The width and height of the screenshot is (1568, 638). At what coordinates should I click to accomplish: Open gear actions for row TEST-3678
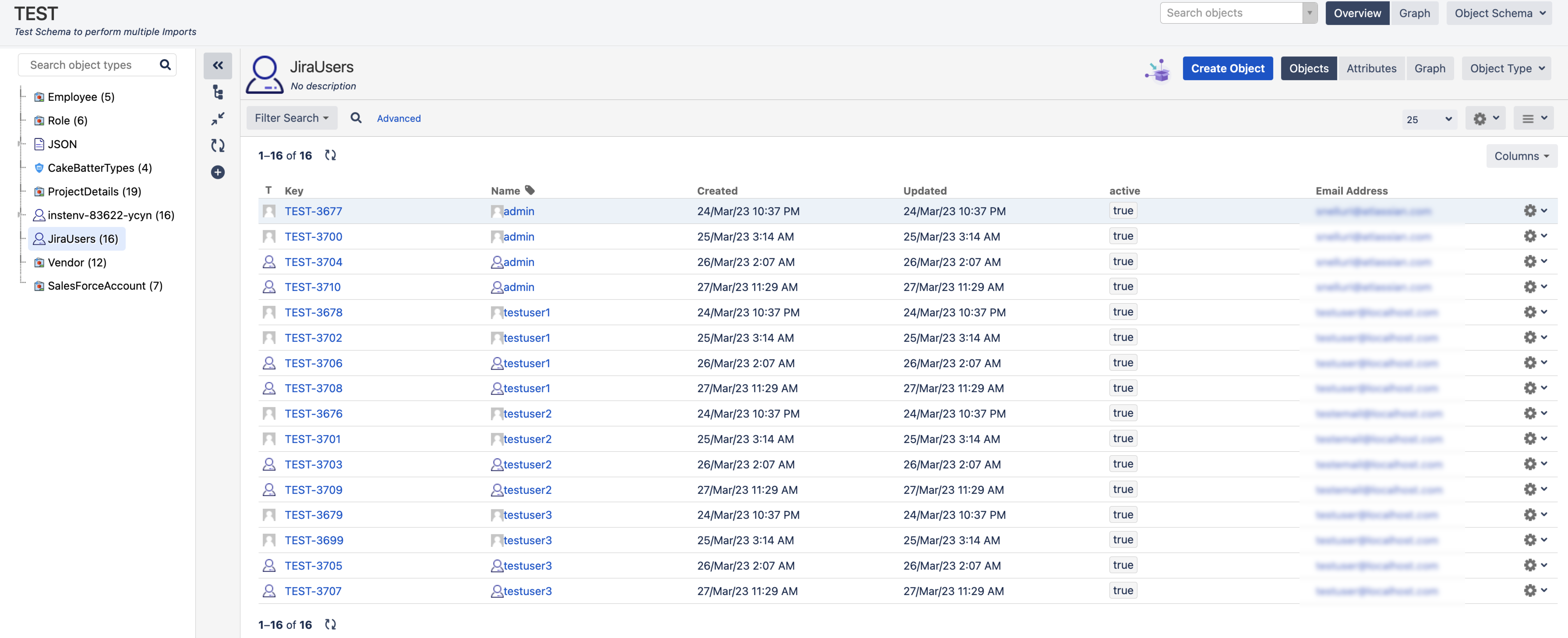pos(1535,312)
